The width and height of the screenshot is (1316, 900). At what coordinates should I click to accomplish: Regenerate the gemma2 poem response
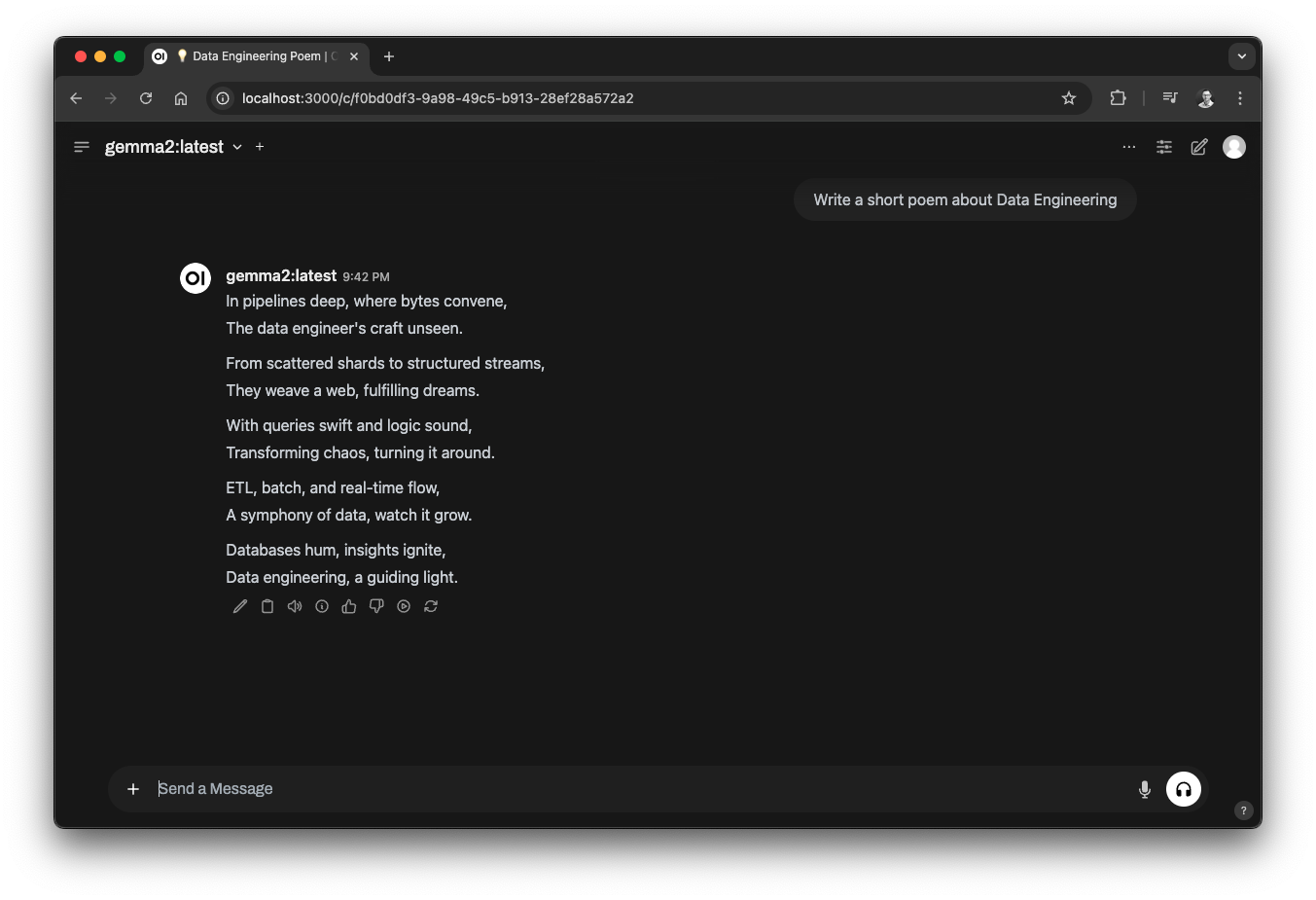(x=431, y=606)
